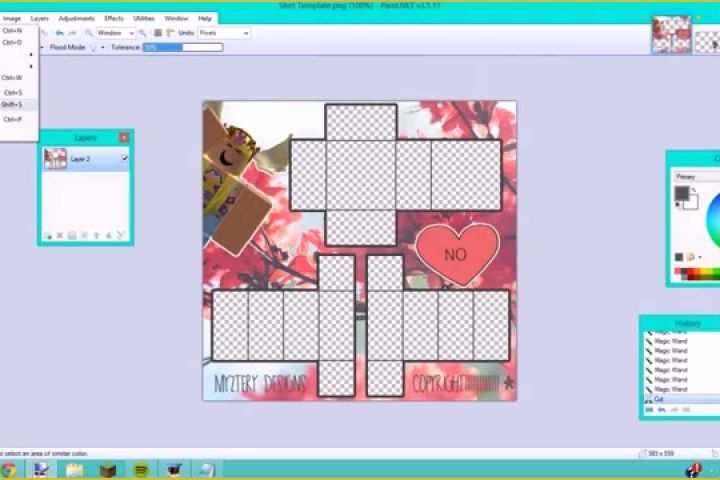Screen dimensions: 720x480
Task: Click the Redo arrow in the toolbar
Action: [72, 33]
